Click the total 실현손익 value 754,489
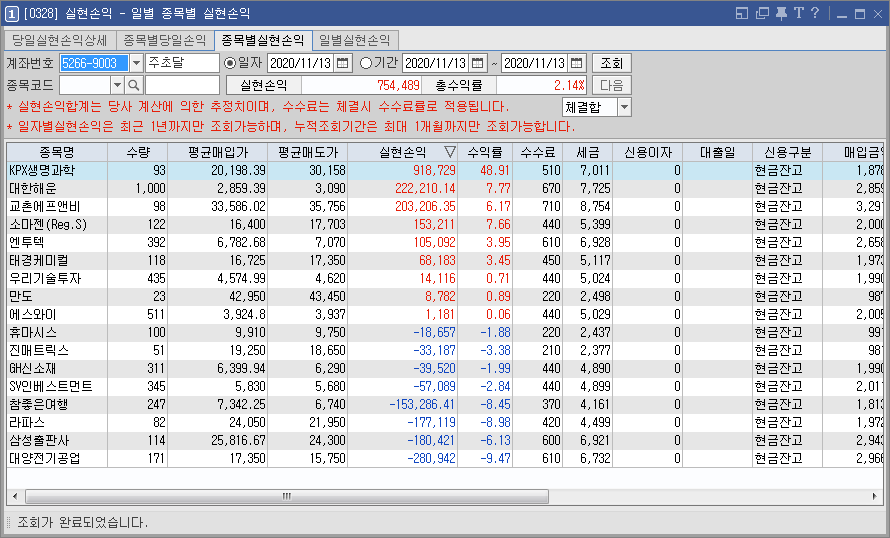 pos(398,85)
